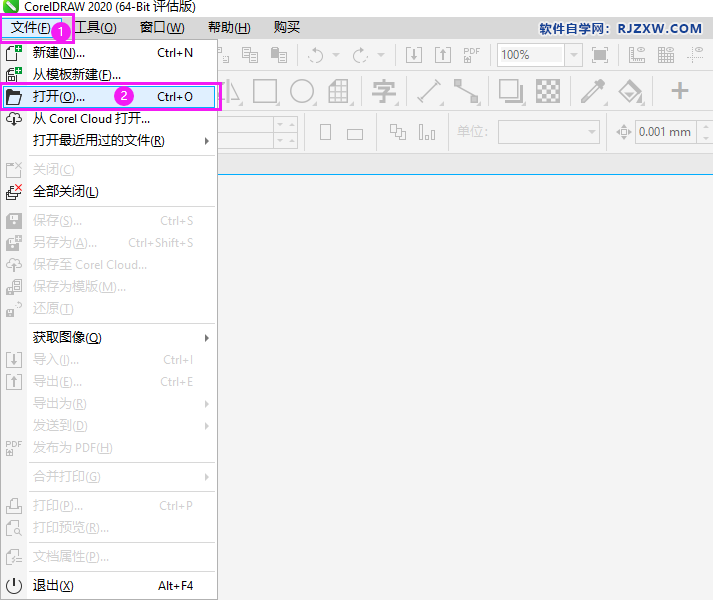
Task: Select the Connector tool
Action: (466, 91)
